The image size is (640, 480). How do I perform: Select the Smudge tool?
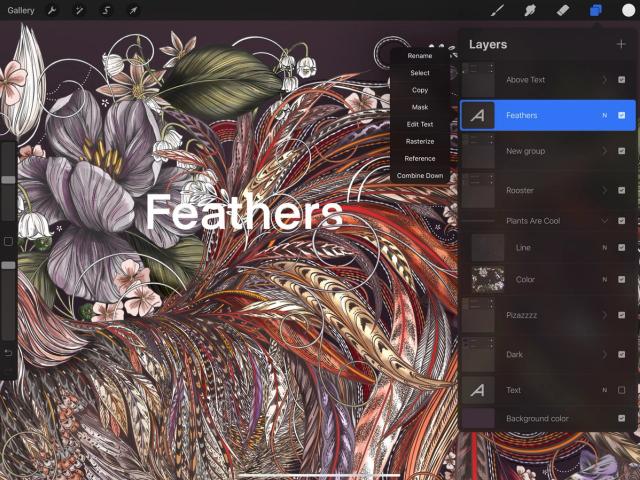pyautogui.click(x=530, y=10)
